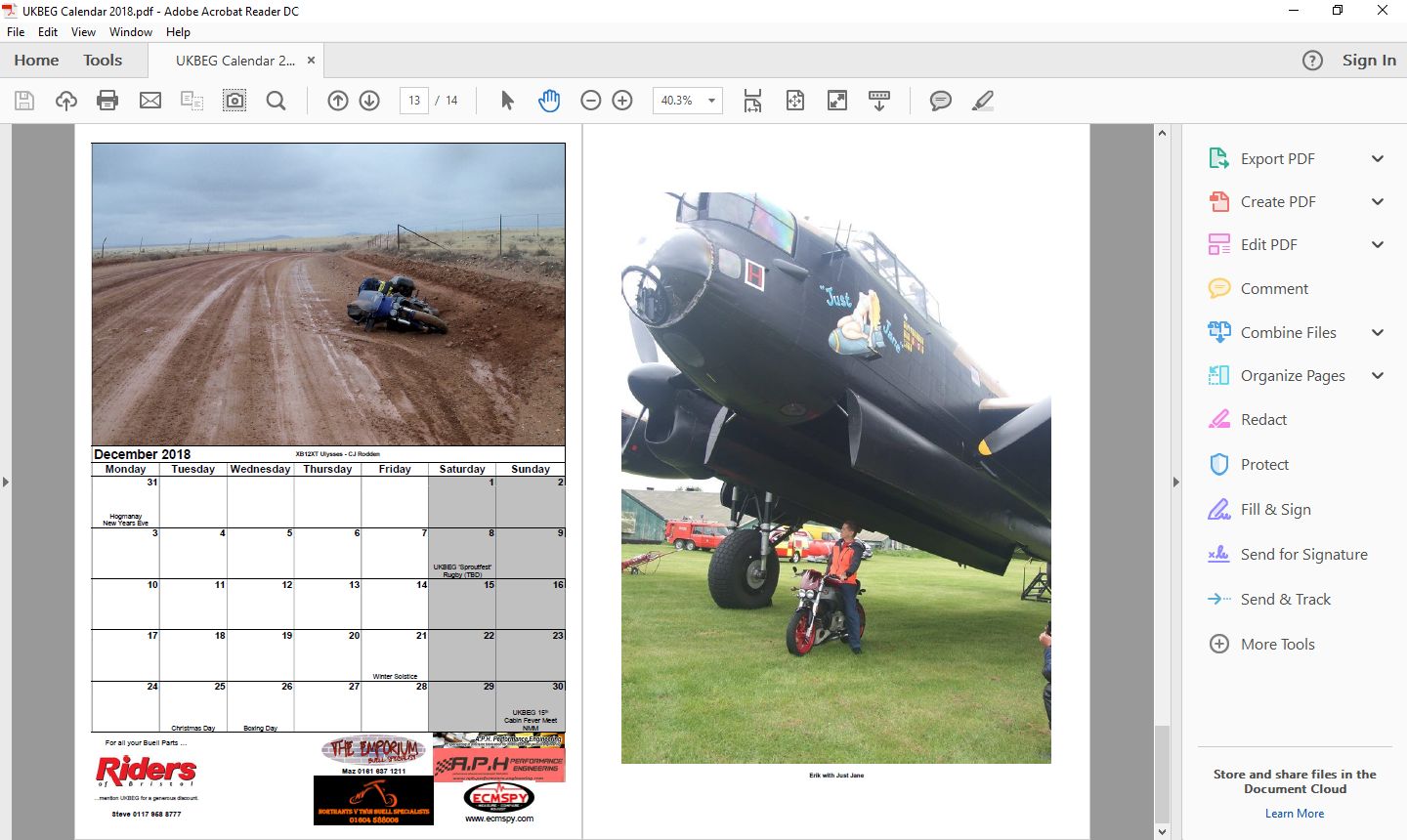
Task: Open the Window menu
Action: (130, 32)
